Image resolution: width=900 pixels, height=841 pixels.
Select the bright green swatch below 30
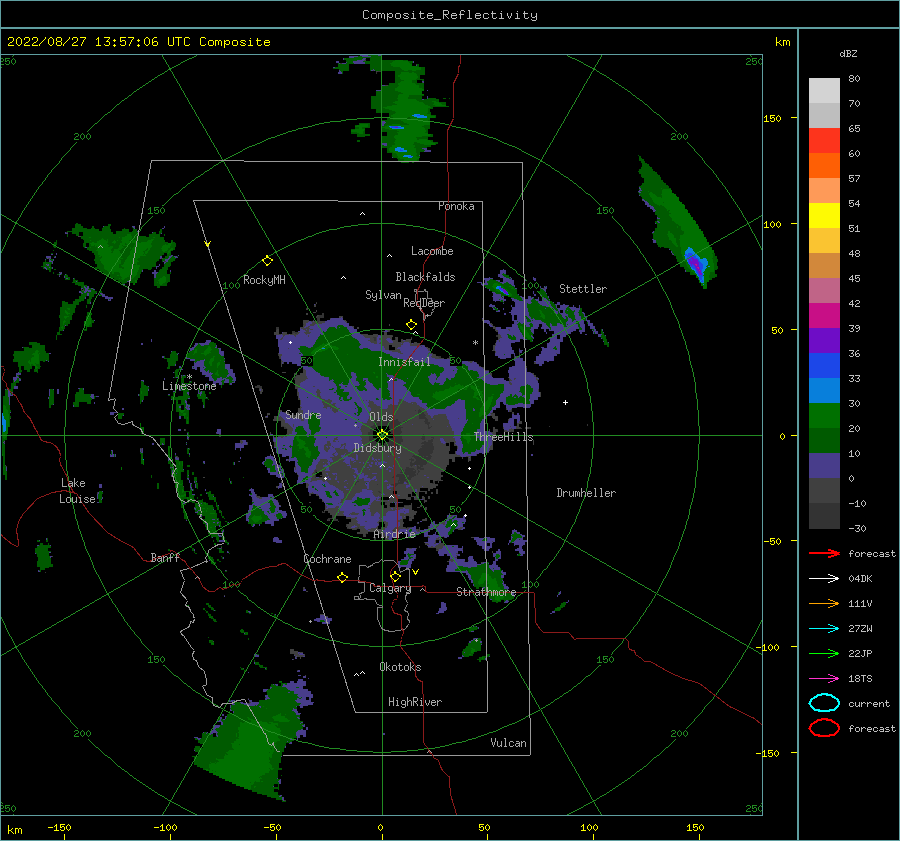824,416
